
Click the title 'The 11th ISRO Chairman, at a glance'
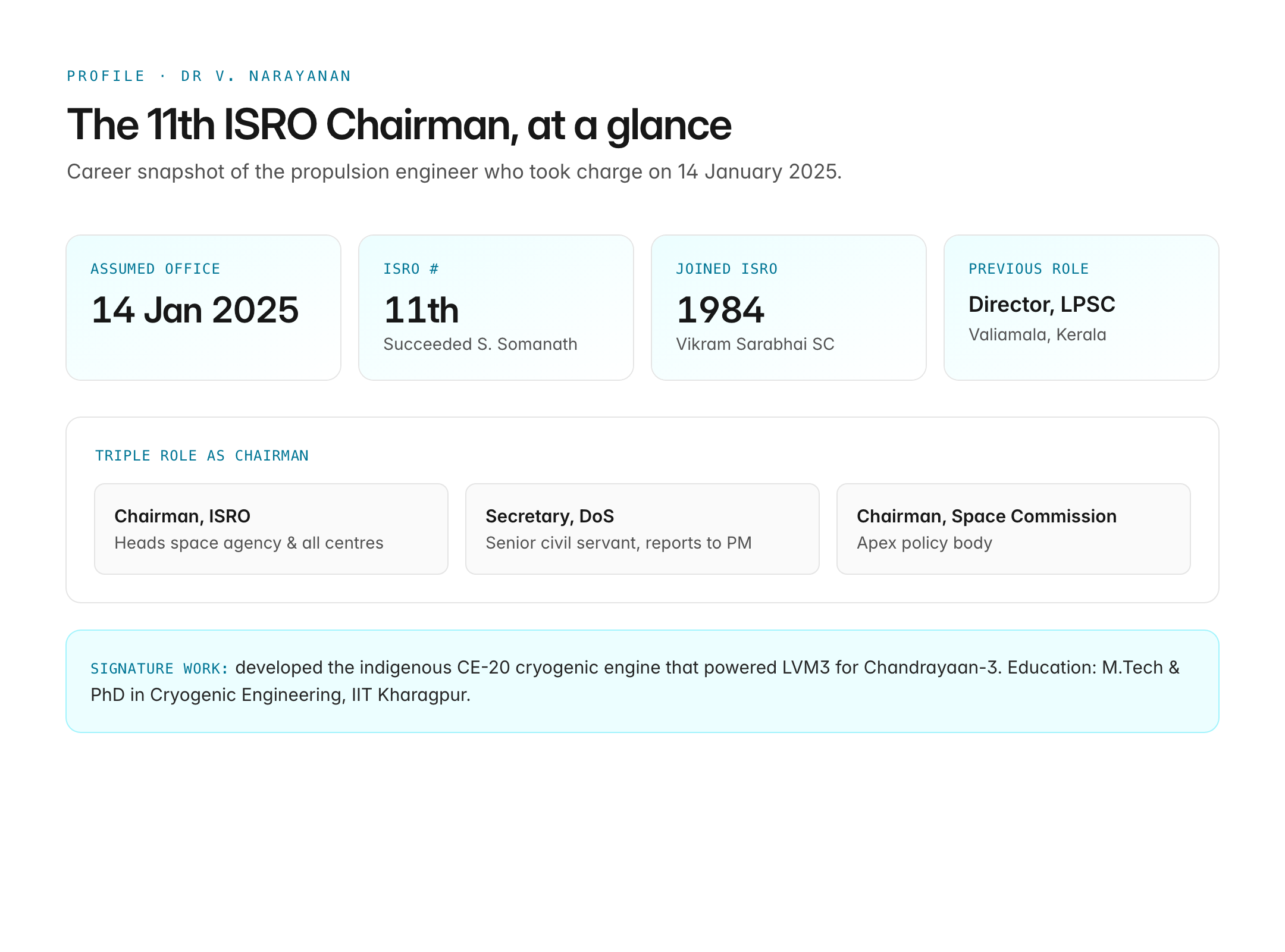tap(399, 125)
